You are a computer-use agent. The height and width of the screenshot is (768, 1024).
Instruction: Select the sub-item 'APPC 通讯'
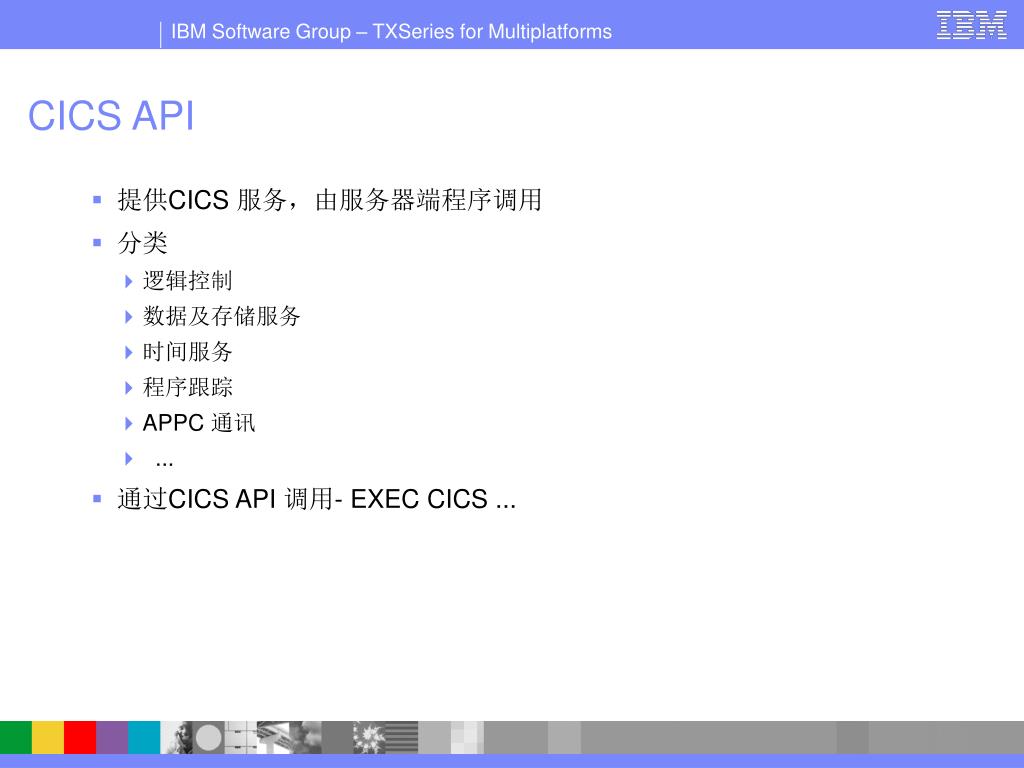coord(199,423)
